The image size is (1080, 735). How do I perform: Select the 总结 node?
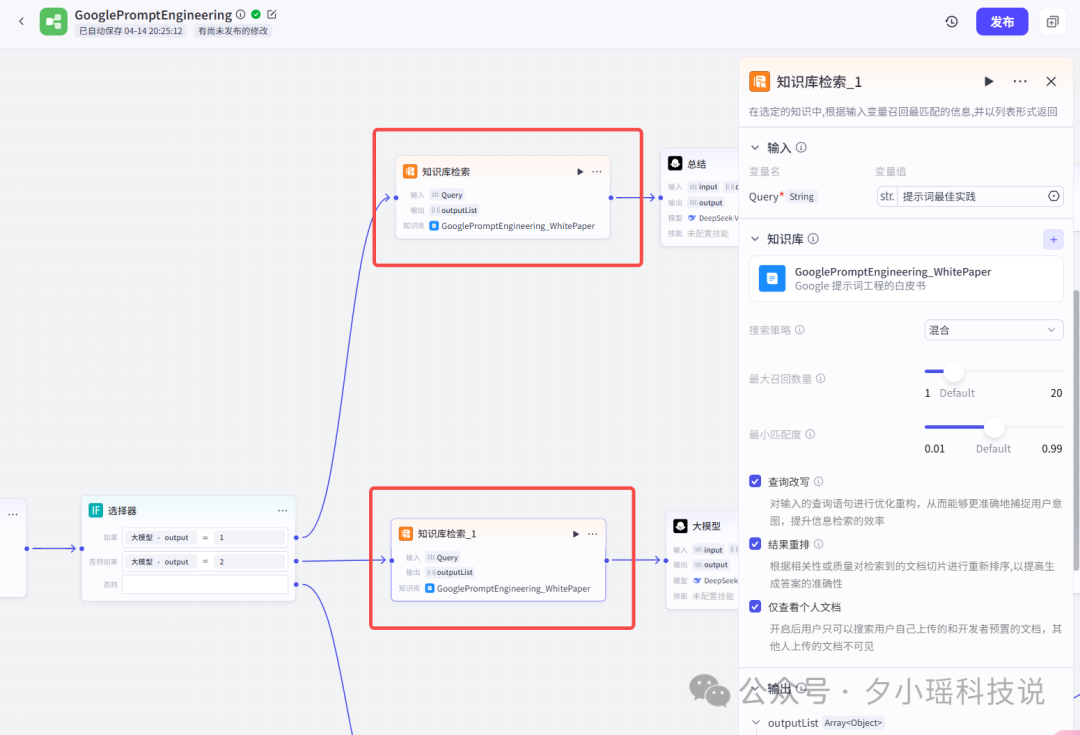point(699,197)
